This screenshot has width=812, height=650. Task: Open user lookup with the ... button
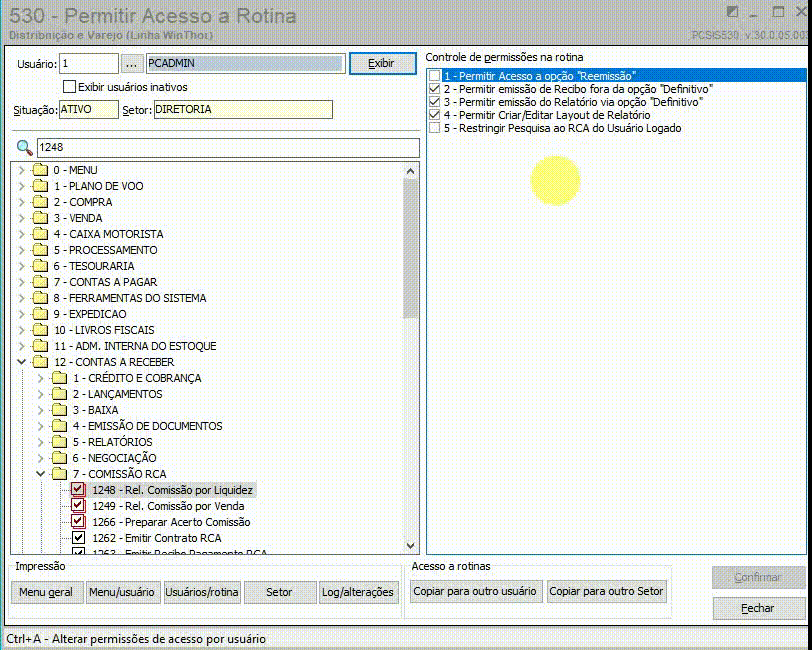point(132,64)
